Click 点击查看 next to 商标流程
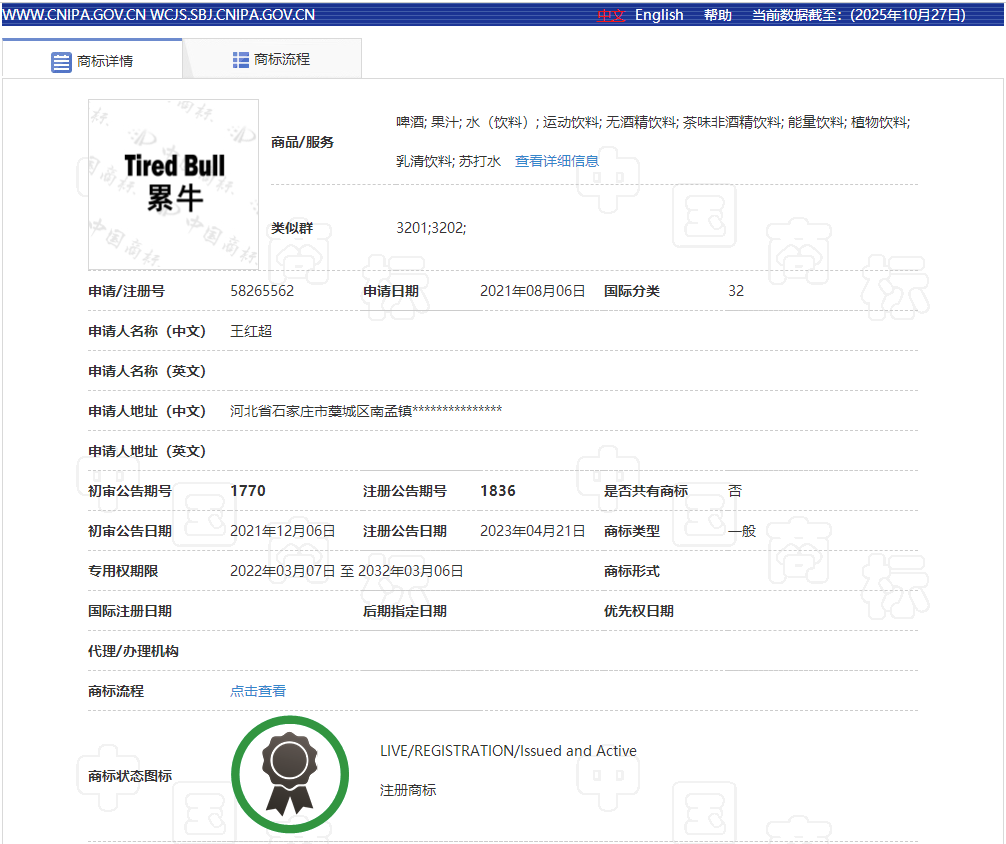Screen dimensions: 1006x844 pos(258,691)
